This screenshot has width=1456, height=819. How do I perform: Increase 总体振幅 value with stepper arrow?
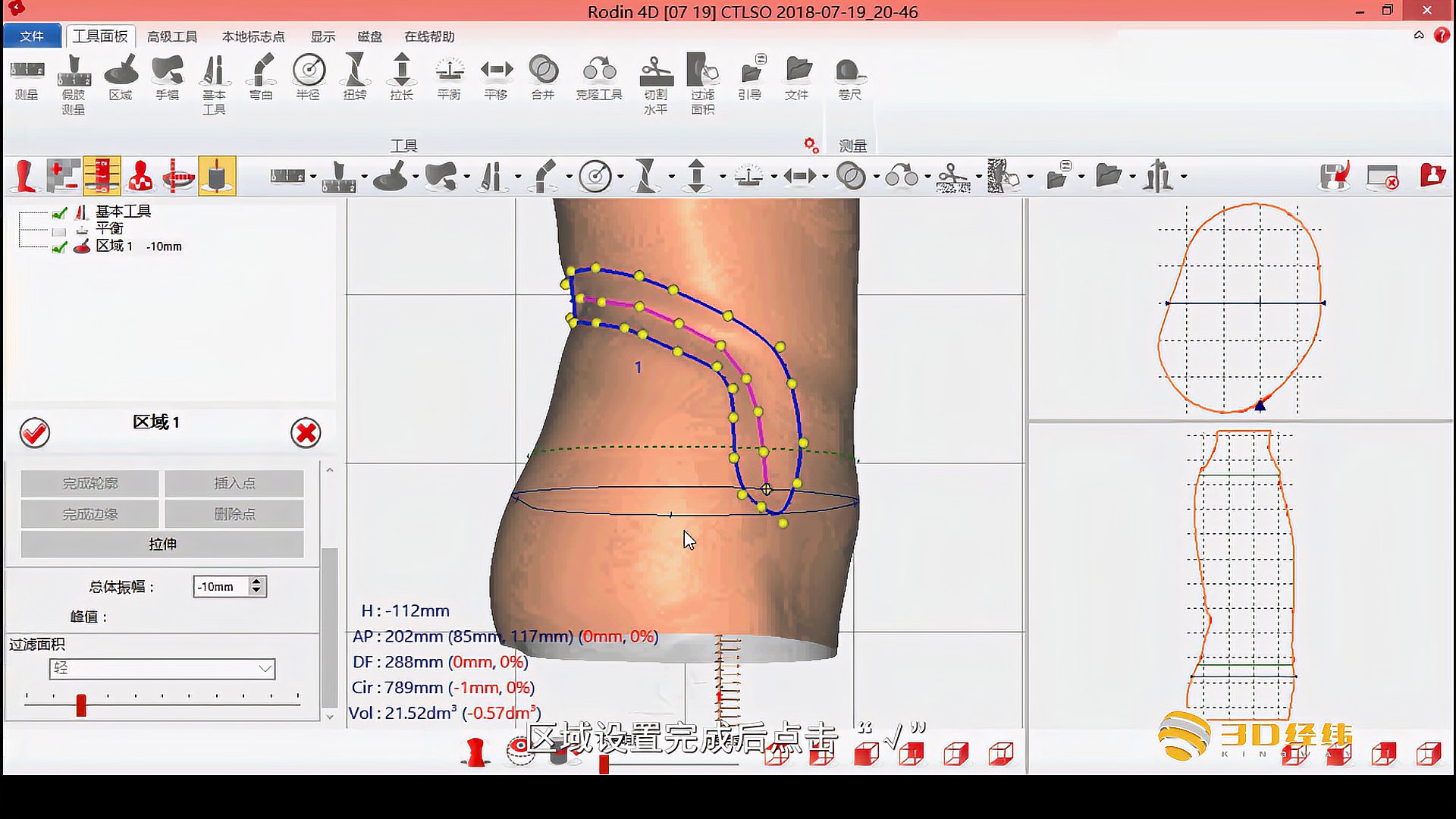pos(256,582)
